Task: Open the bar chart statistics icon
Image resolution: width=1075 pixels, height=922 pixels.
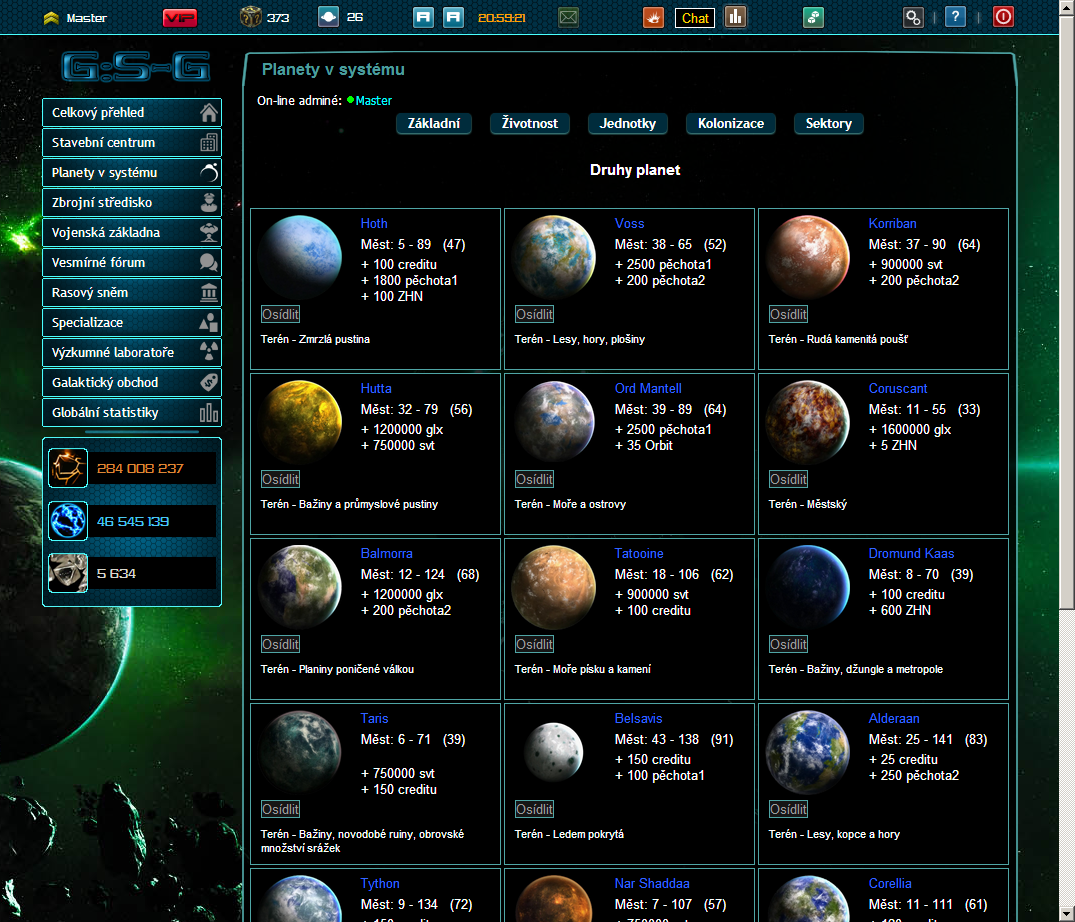Action: 736,17
